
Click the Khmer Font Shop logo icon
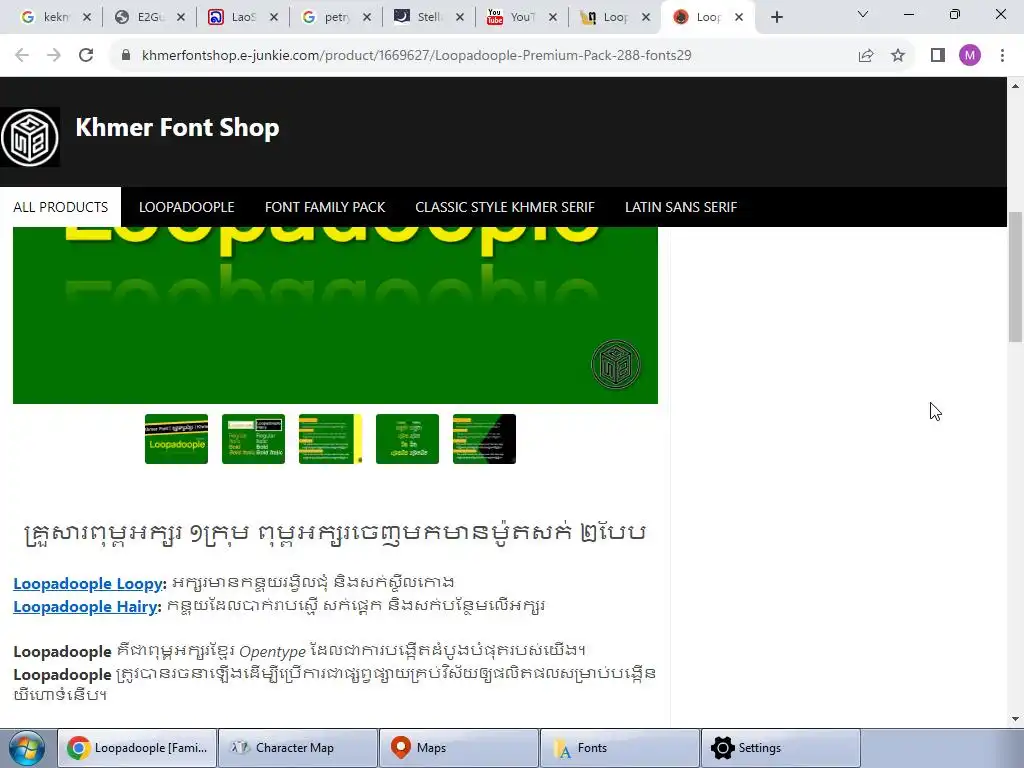30,137
